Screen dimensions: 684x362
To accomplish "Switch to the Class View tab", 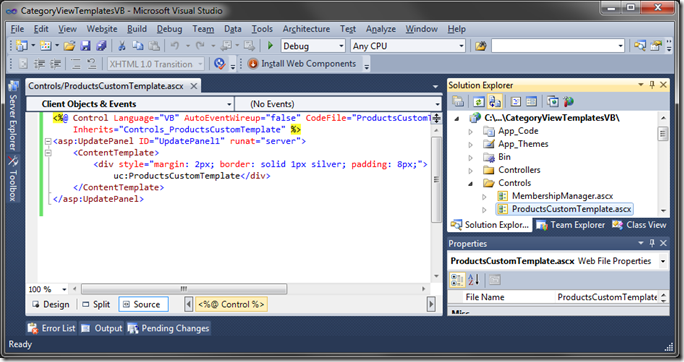I will (640, 225).
